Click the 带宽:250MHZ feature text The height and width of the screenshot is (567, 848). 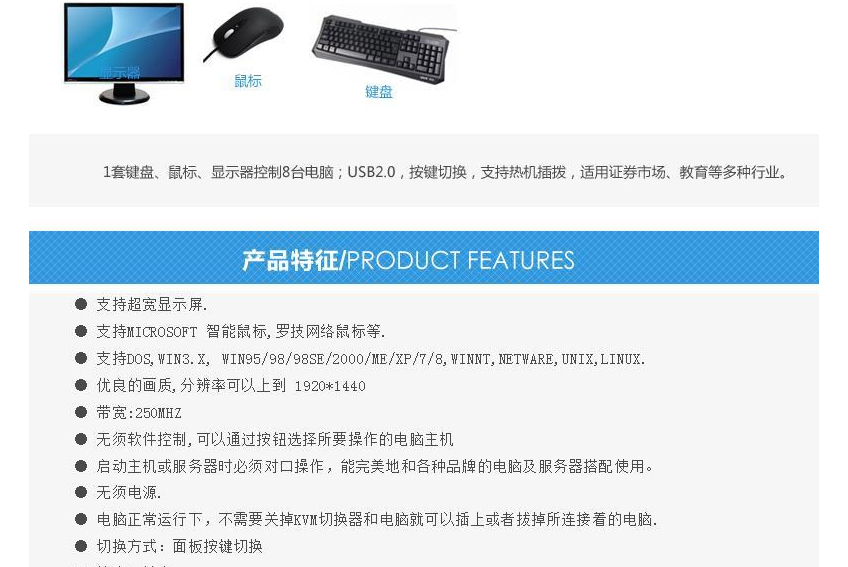point(139,413)
